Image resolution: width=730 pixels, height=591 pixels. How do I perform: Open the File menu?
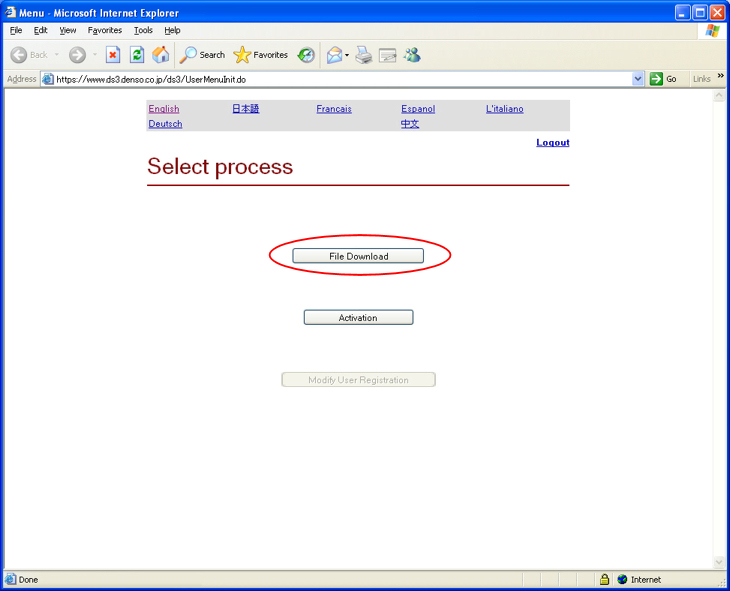pyautogui.click(x=16, y=30)
